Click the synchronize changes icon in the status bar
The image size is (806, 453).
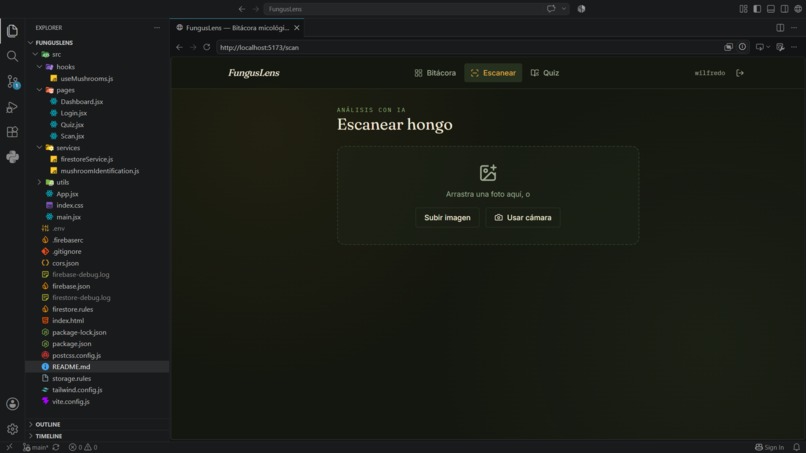coord(56,447)
